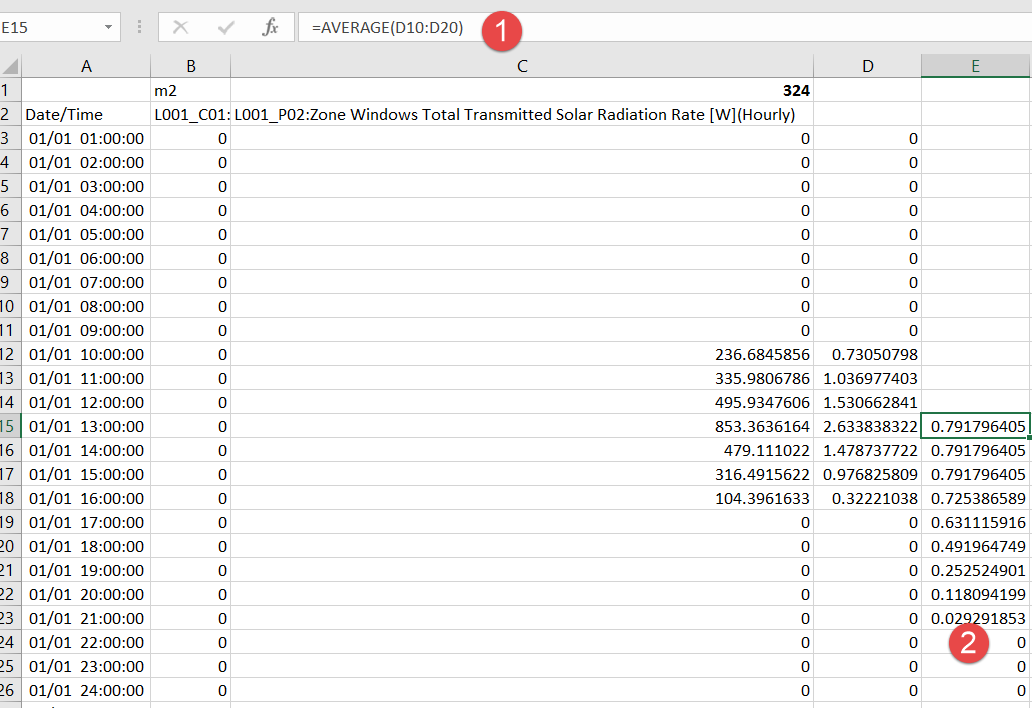Select bold cell with value 324
This screenshot has width=1032, height=708.
pos(522,90)
